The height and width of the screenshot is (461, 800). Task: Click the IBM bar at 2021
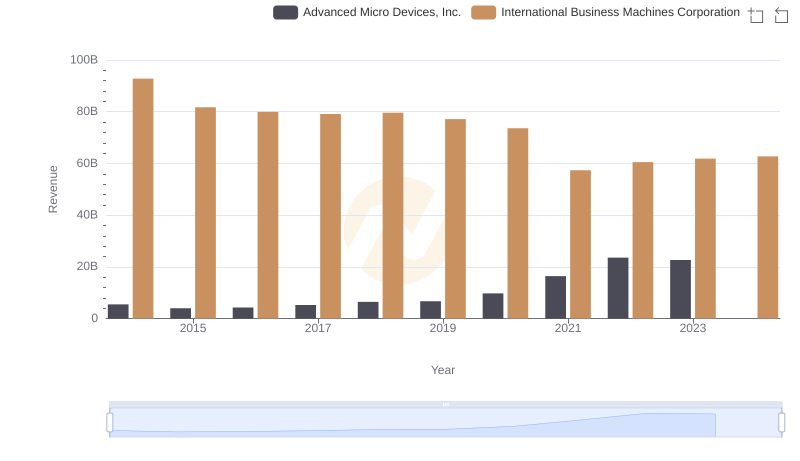coord(580,244)
